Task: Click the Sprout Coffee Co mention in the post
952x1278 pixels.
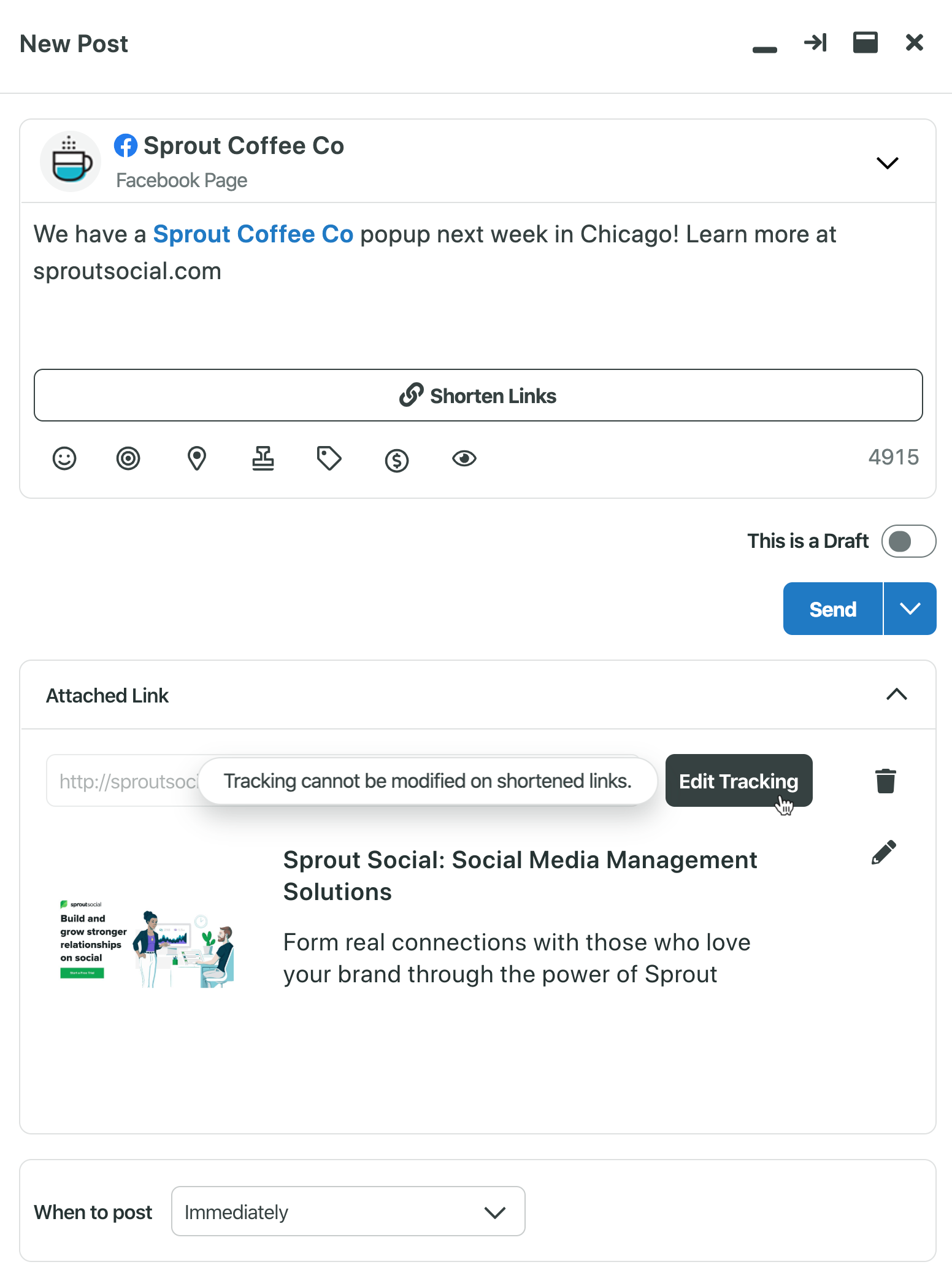Action: click(253, 234)
